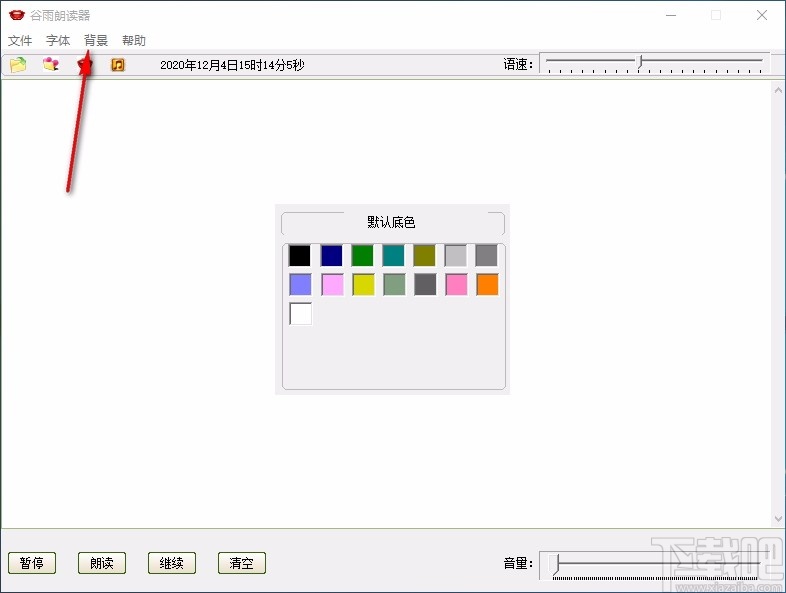Click the 朗读 button
The height and width of the screenshot is (593, 786).
point(102,563)
